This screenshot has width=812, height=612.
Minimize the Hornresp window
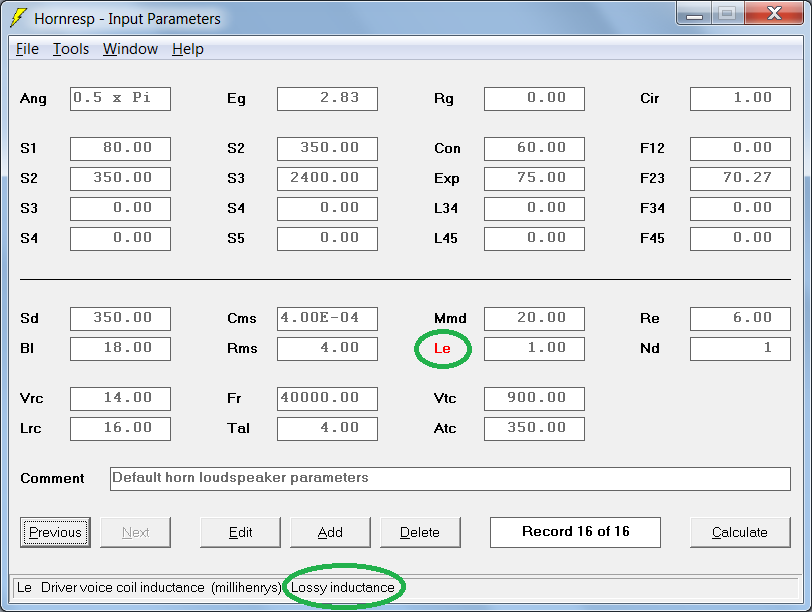pyautogui.click(x=694, y=13)
